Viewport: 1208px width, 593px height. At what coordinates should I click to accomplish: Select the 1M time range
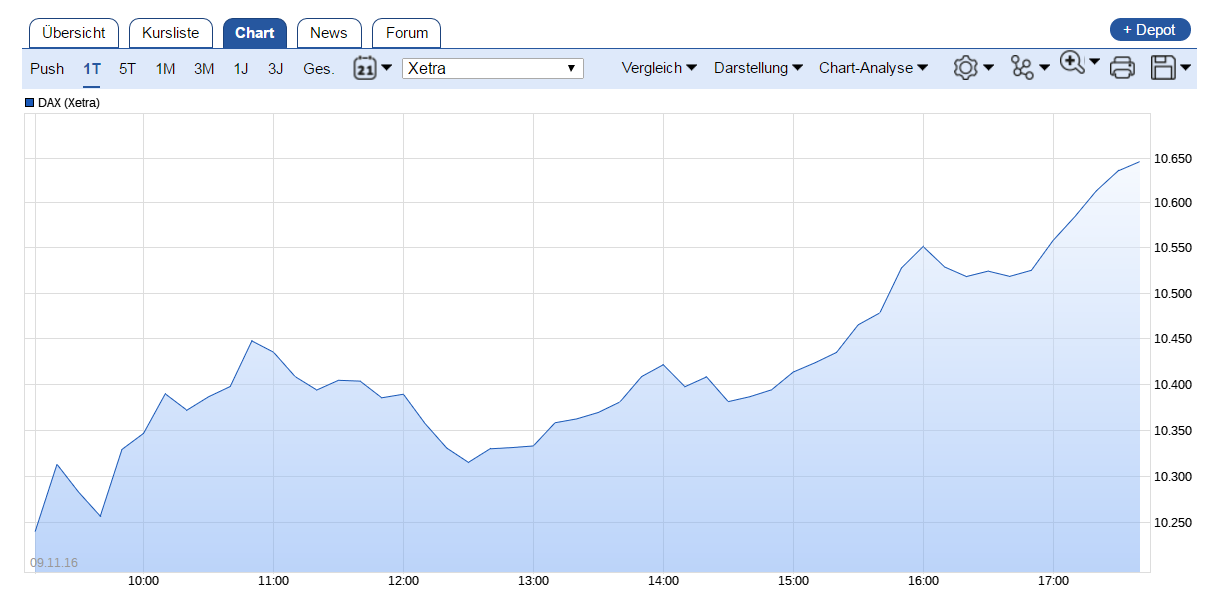pyautogui.click(x=166, y=69)
